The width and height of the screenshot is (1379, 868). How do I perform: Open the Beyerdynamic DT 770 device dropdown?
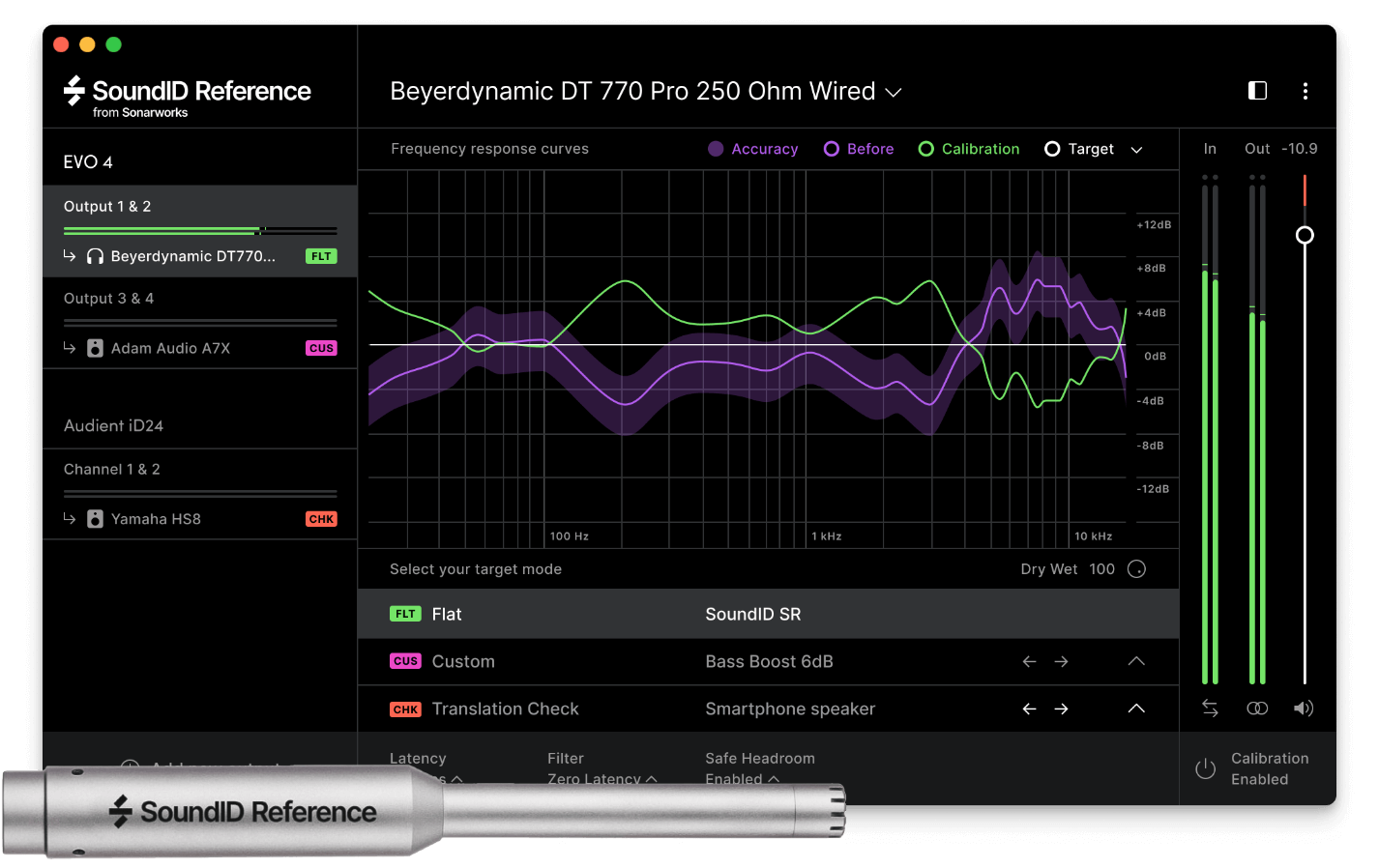click(893, 92)
